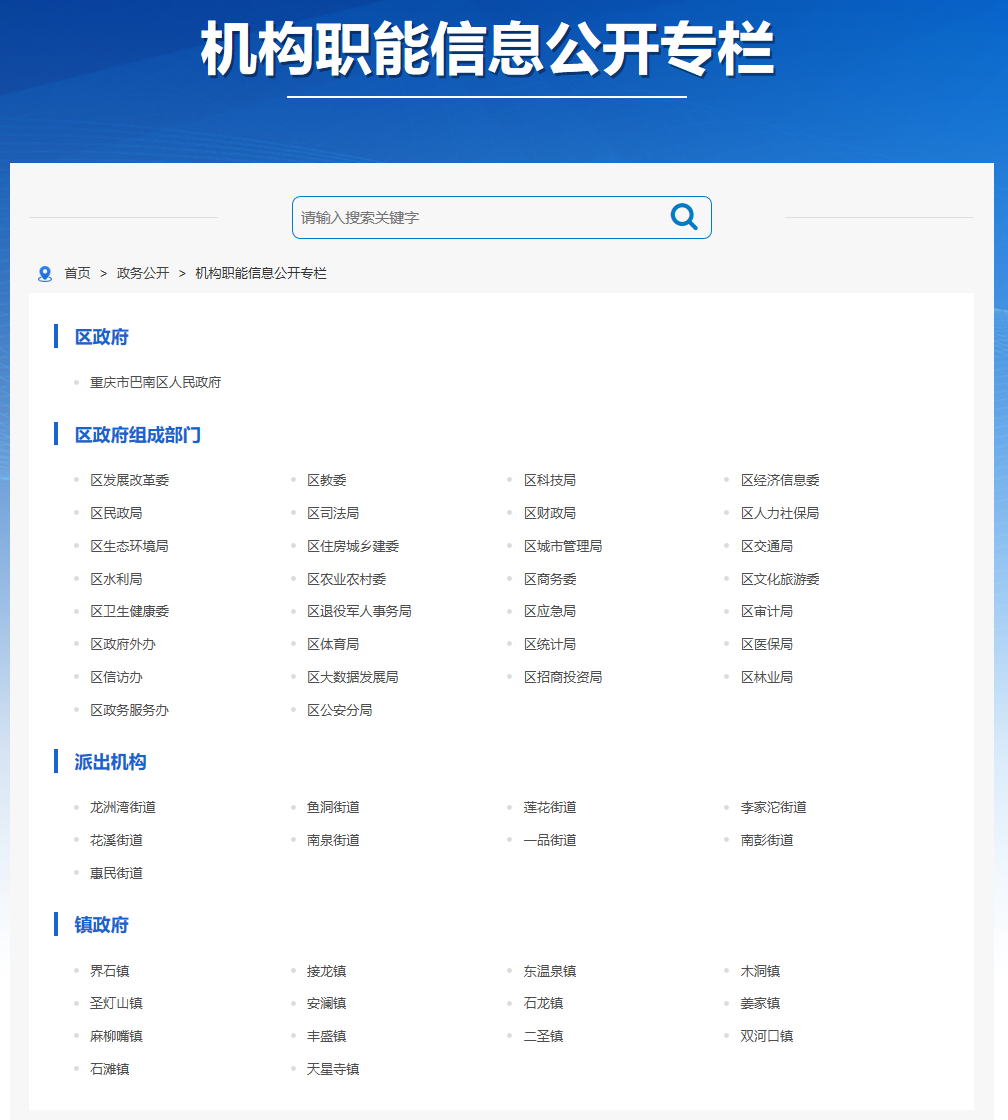Open 区司法局 link
This screenshot has height=1120, width=1008.
(333, 513)
